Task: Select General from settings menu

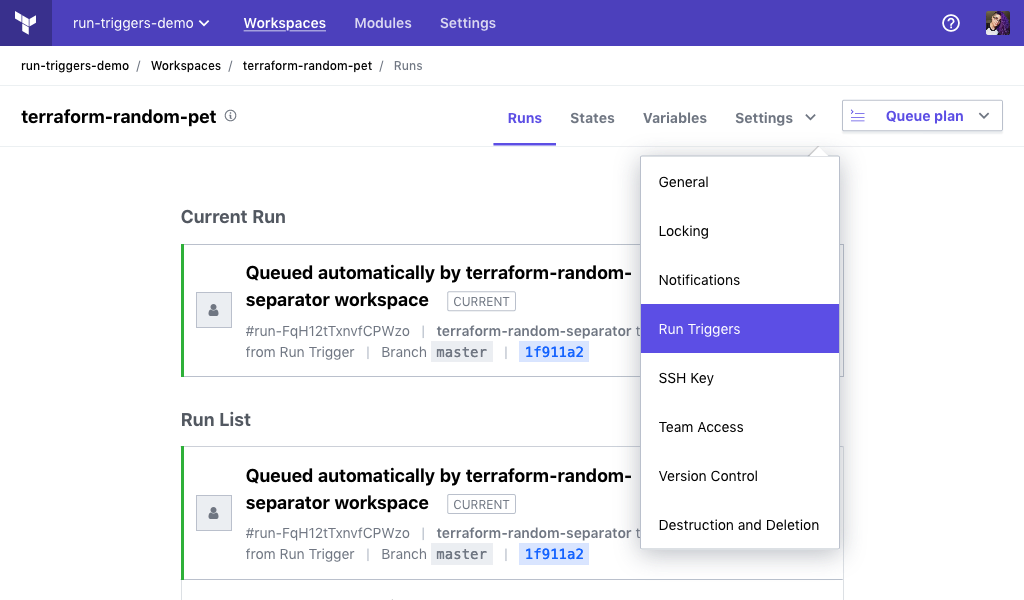Action: pos(740,182)
